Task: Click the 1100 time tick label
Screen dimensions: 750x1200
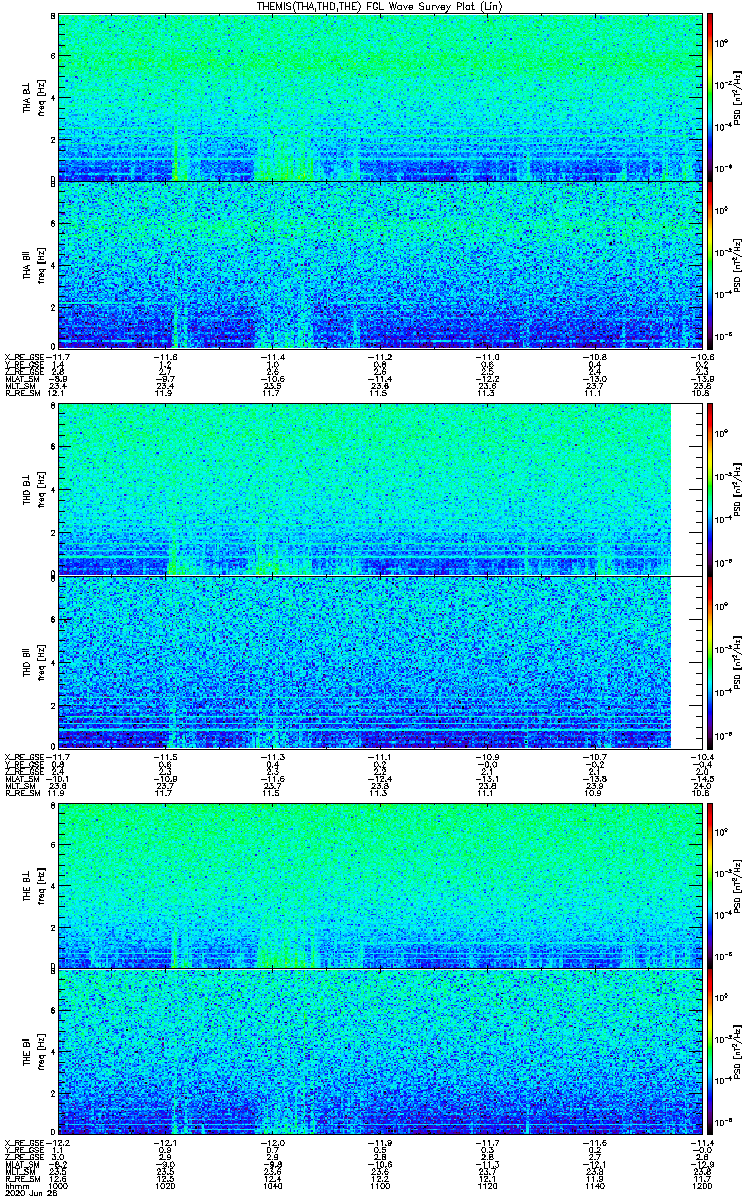Action: coord(380,1186)
